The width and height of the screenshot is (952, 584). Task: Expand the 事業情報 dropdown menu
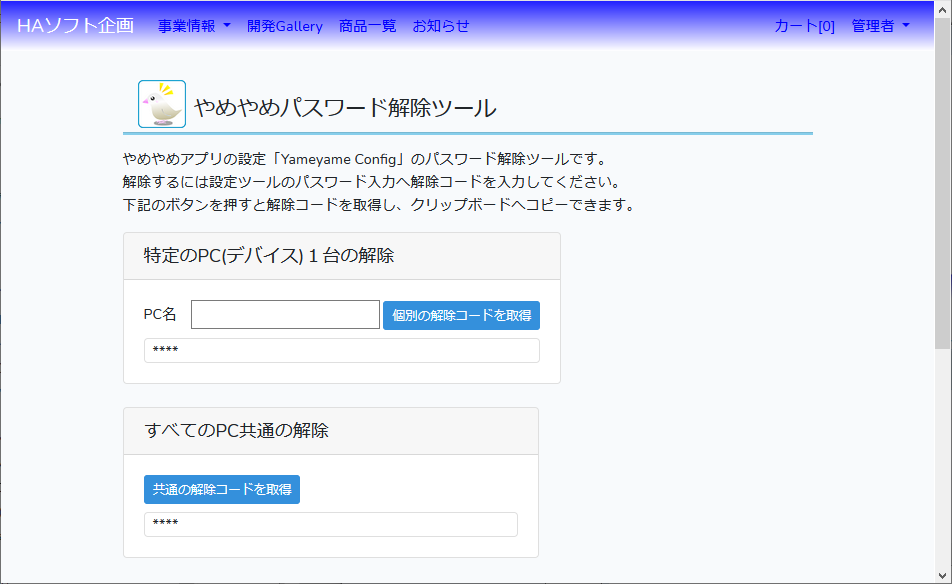point(194,26)
